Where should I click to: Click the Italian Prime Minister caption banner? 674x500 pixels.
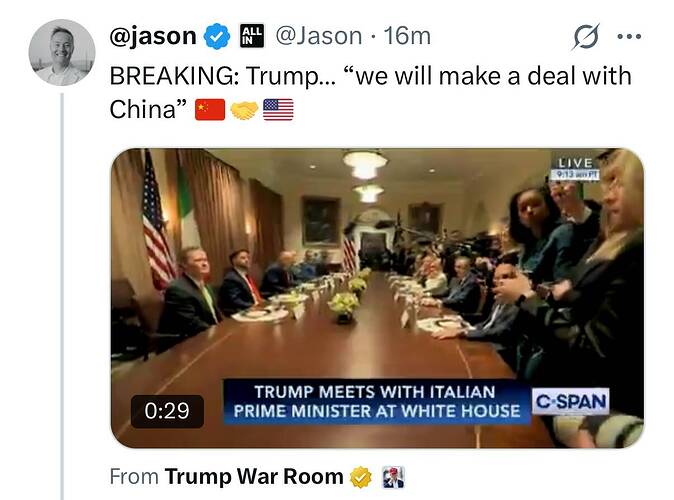tap(377, 402)
